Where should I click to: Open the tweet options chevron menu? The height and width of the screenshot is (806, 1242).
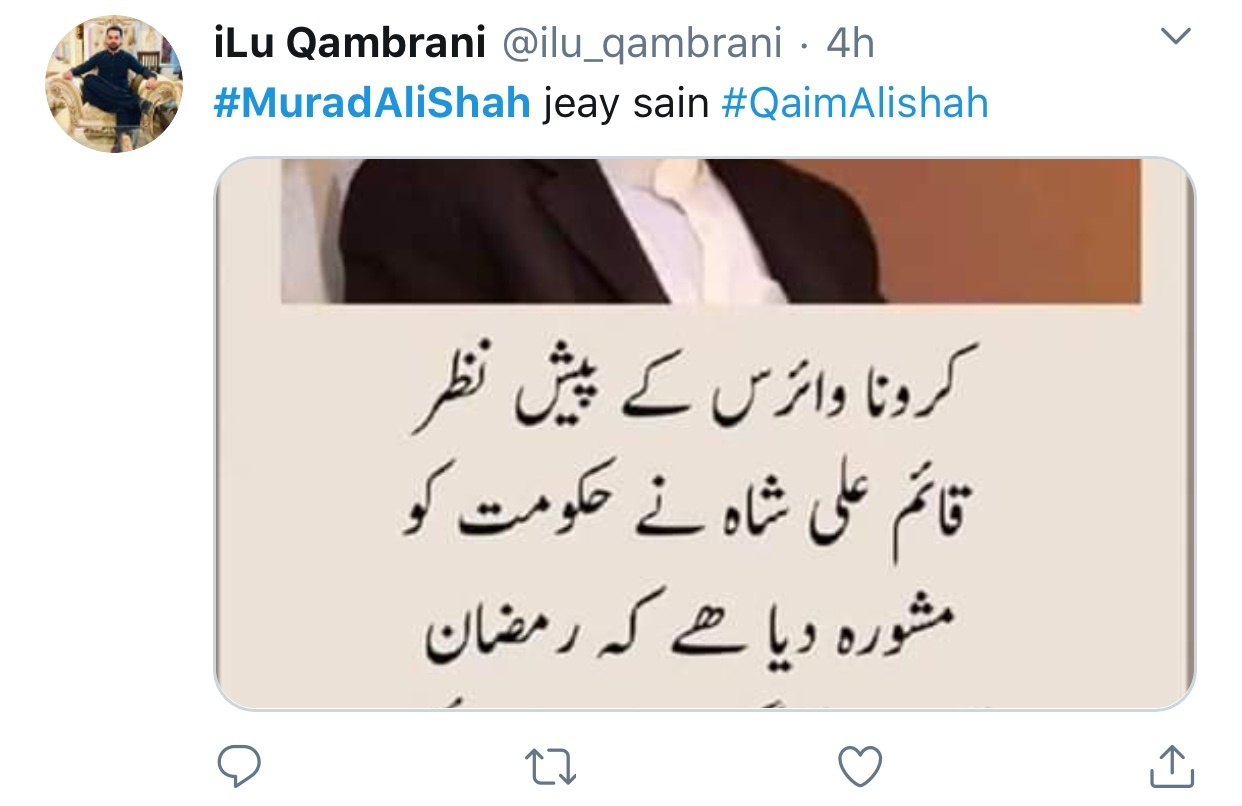(x=1178, y=38)
